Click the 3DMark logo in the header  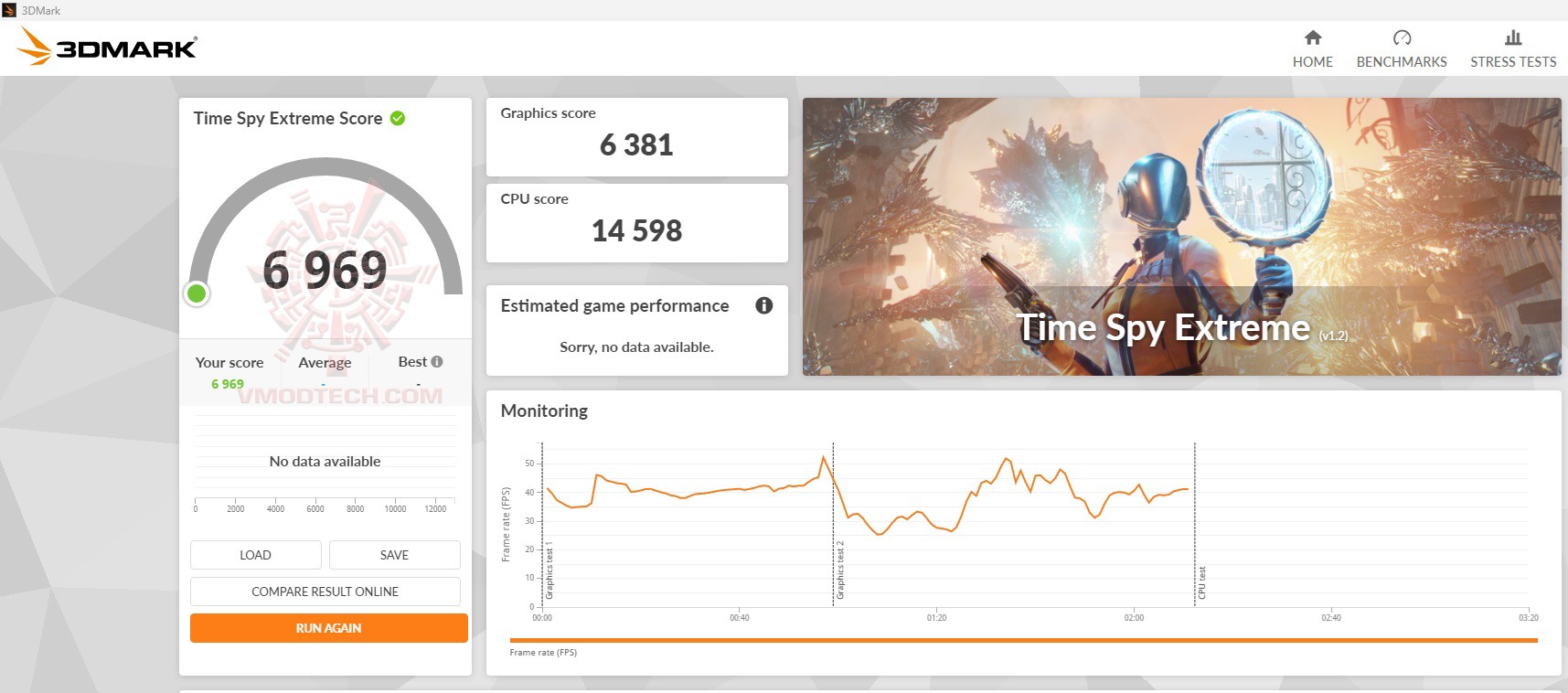[x=108, y=46]
